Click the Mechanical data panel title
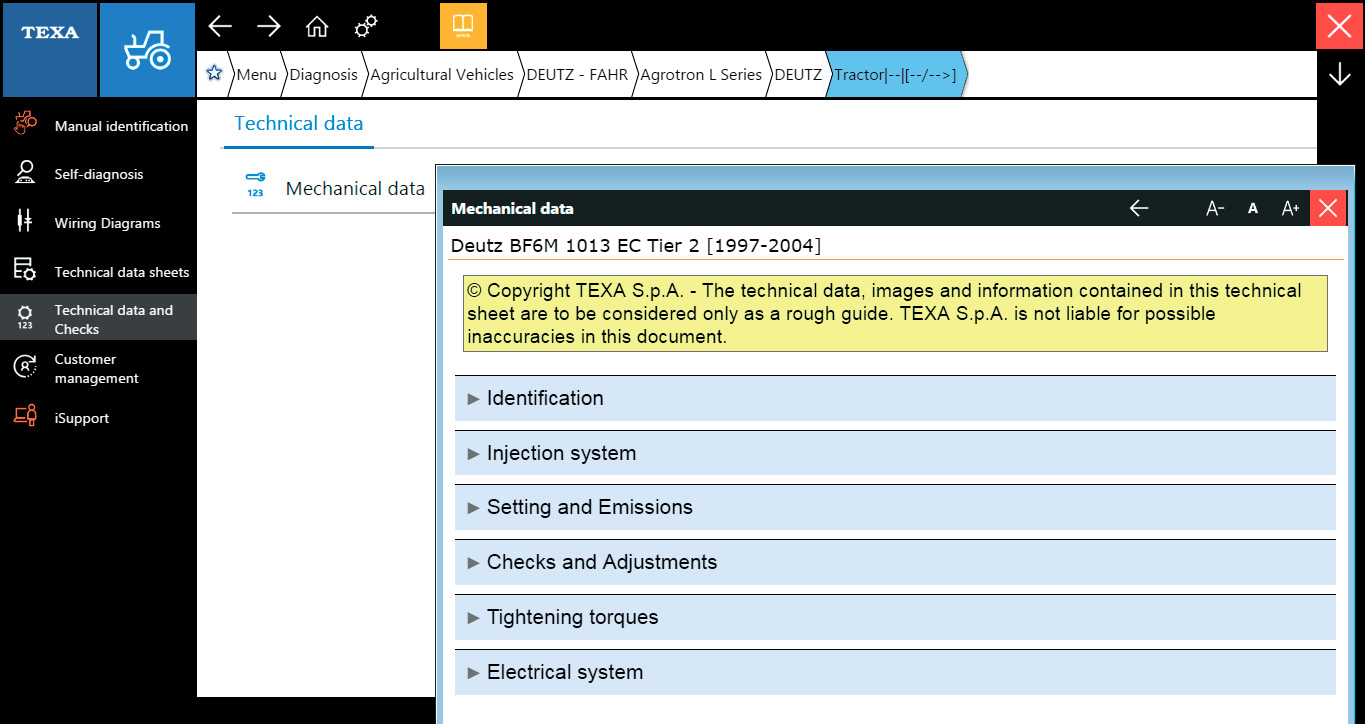Viewport: 1365px width, 724px height. (x=513, y=208)
